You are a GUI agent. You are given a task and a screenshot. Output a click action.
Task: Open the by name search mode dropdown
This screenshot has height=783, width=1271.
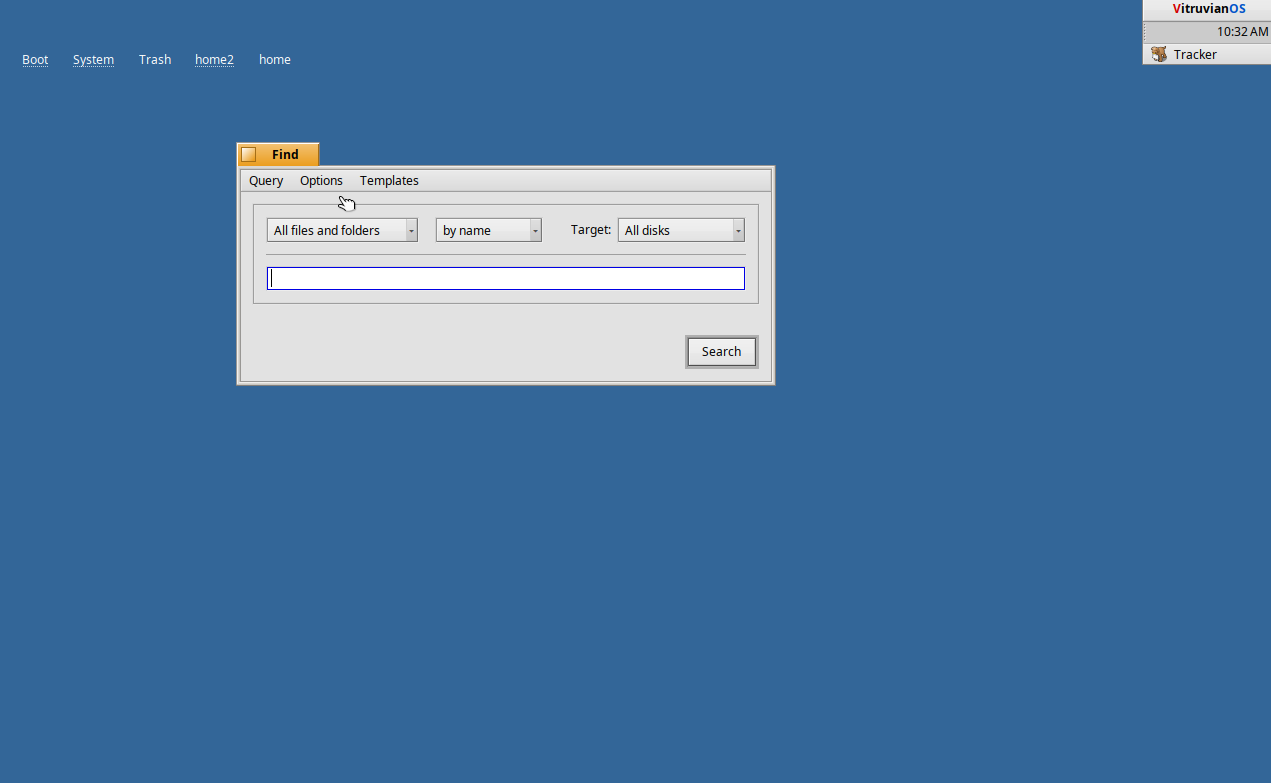click(488, 231)
